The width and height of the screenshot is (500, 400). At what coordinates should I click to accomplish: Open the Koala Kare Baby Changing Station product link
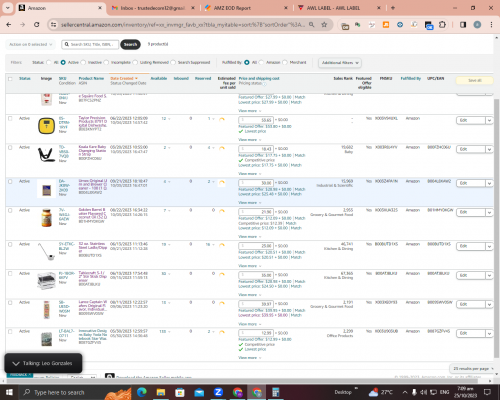pyautogui.click(x=93, y=151)
